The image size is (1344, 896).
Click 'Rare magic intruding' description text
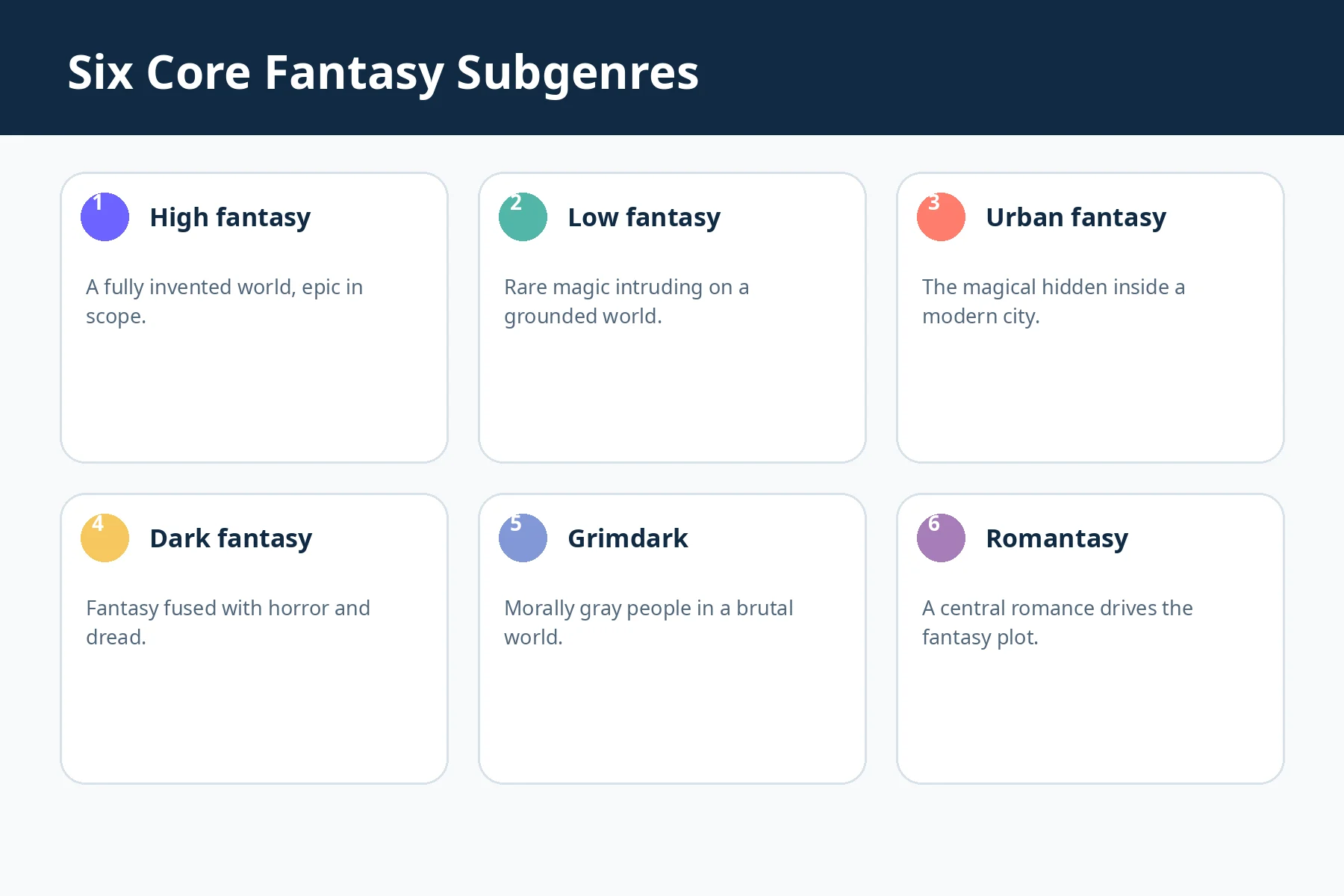[x=626, y=302]
